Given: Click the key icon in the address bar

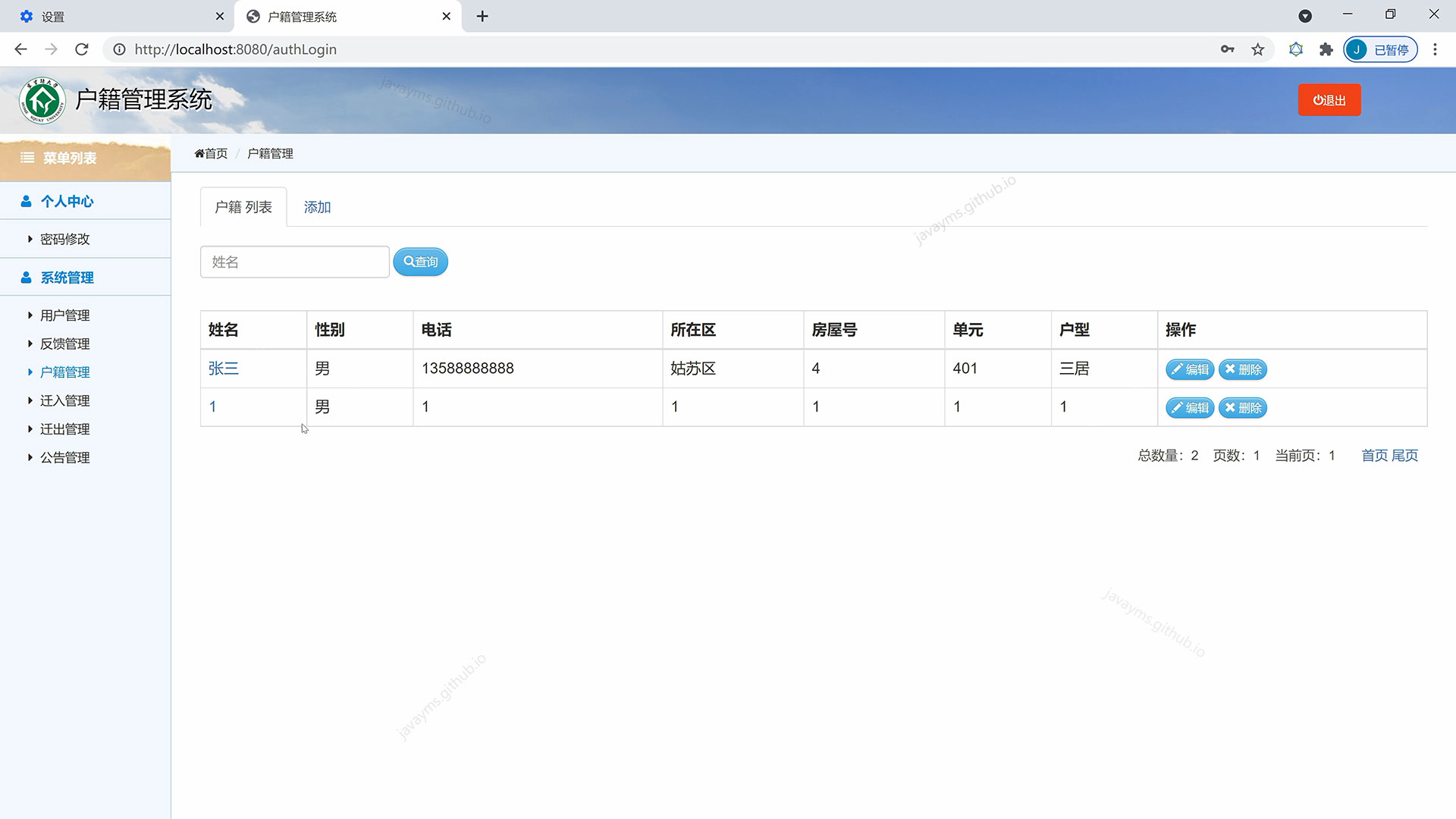Looking at the screenshot, I should [x=1228, y=49].
